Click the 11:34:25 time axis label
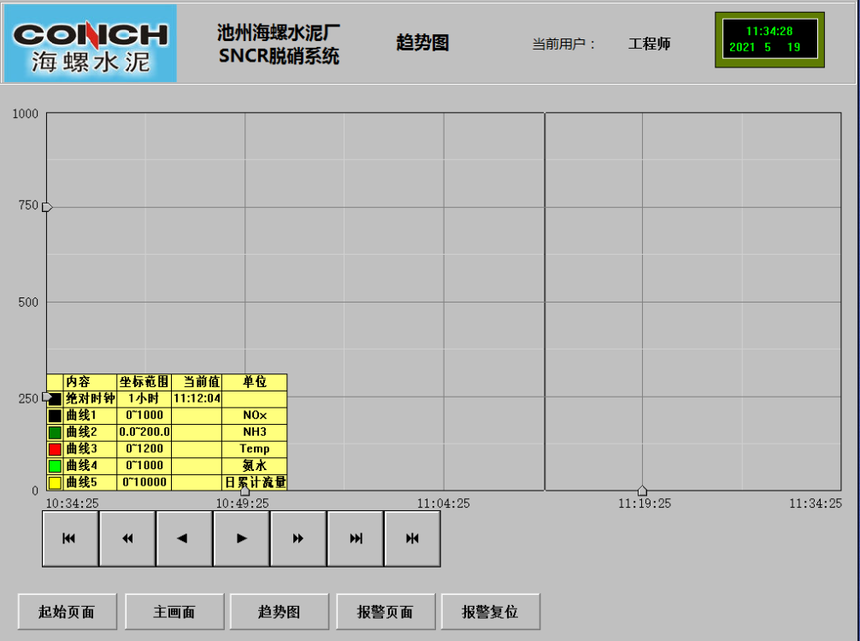The height and width of the screenshot is (641, 860). (815, 503)
